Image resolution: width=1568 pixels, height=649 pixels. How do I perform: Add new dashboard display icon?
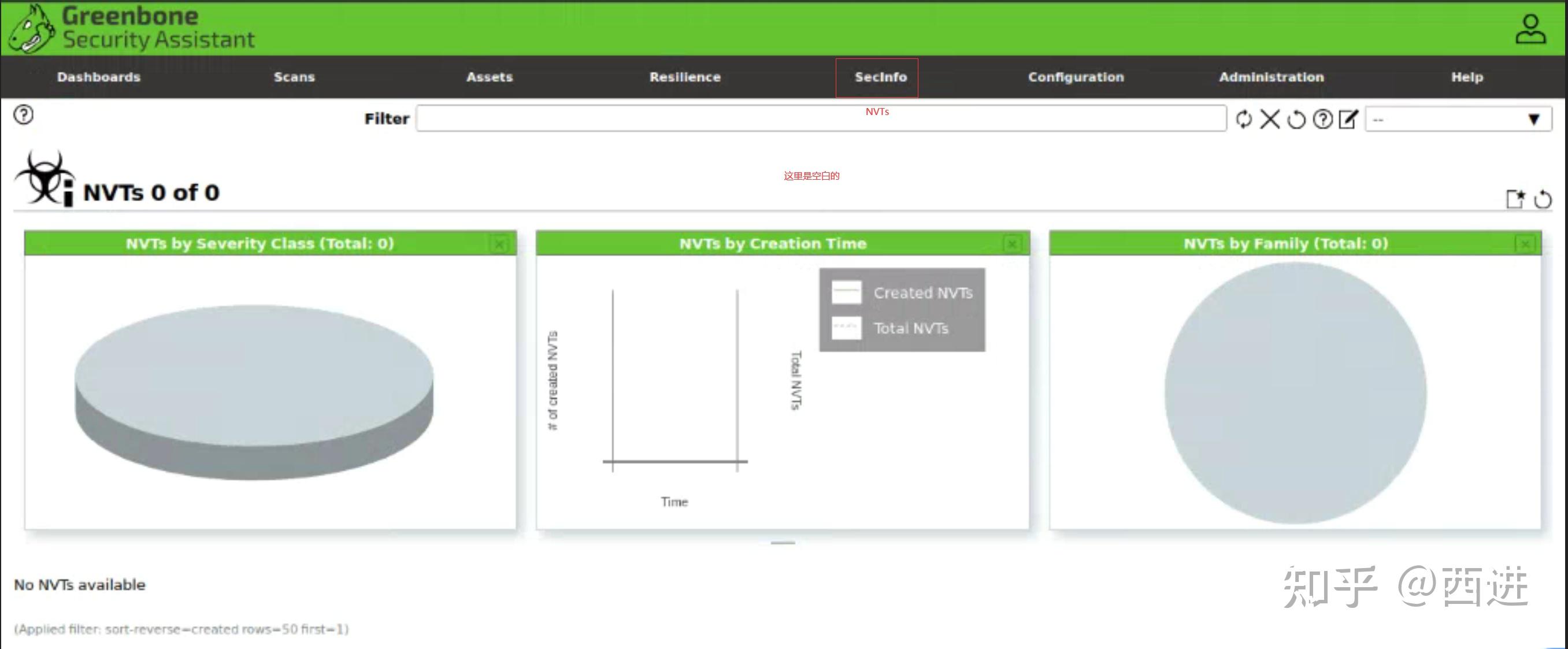click(x=1515, y=199)
